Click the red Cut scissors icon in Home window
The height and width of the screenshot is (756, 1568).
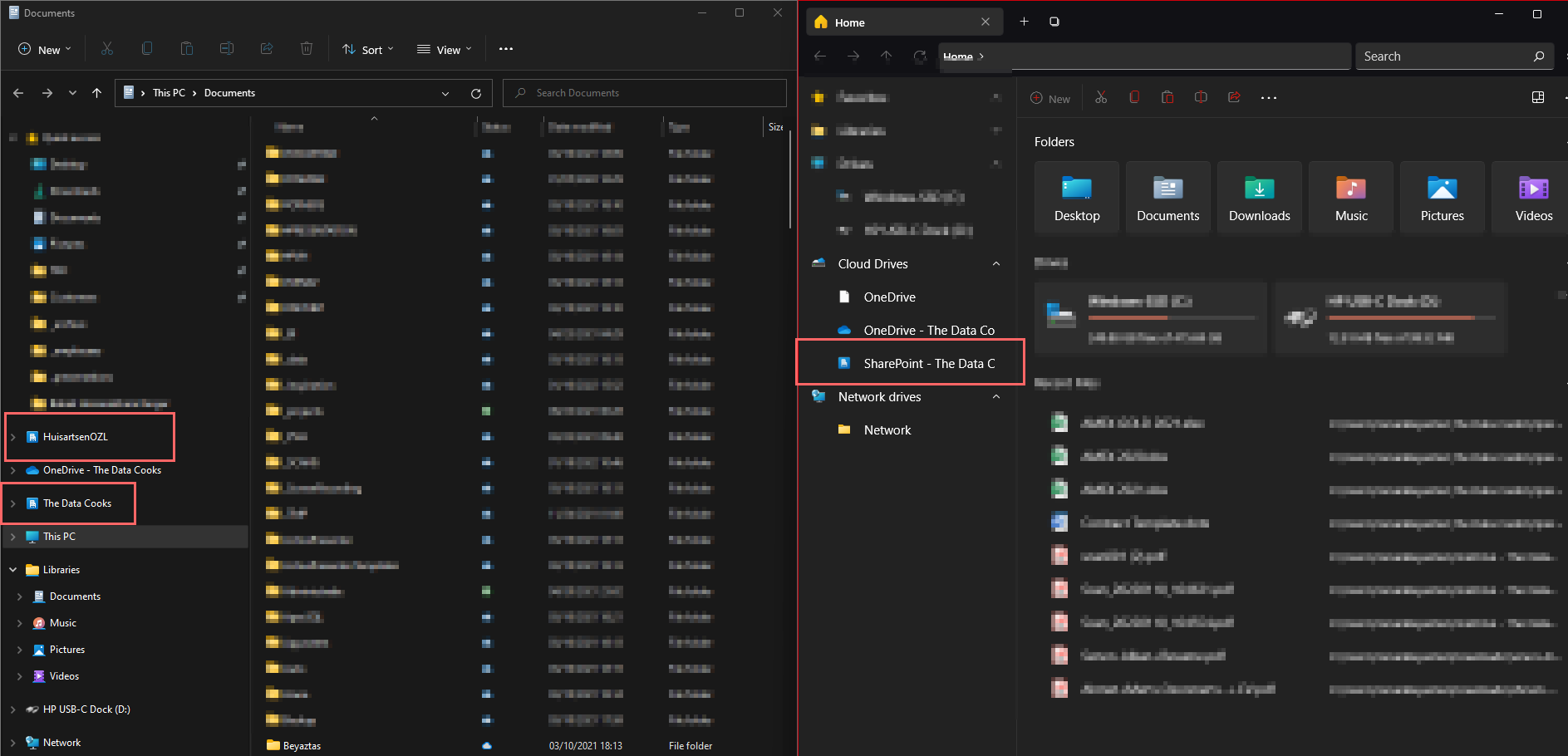pos(1101,98)
